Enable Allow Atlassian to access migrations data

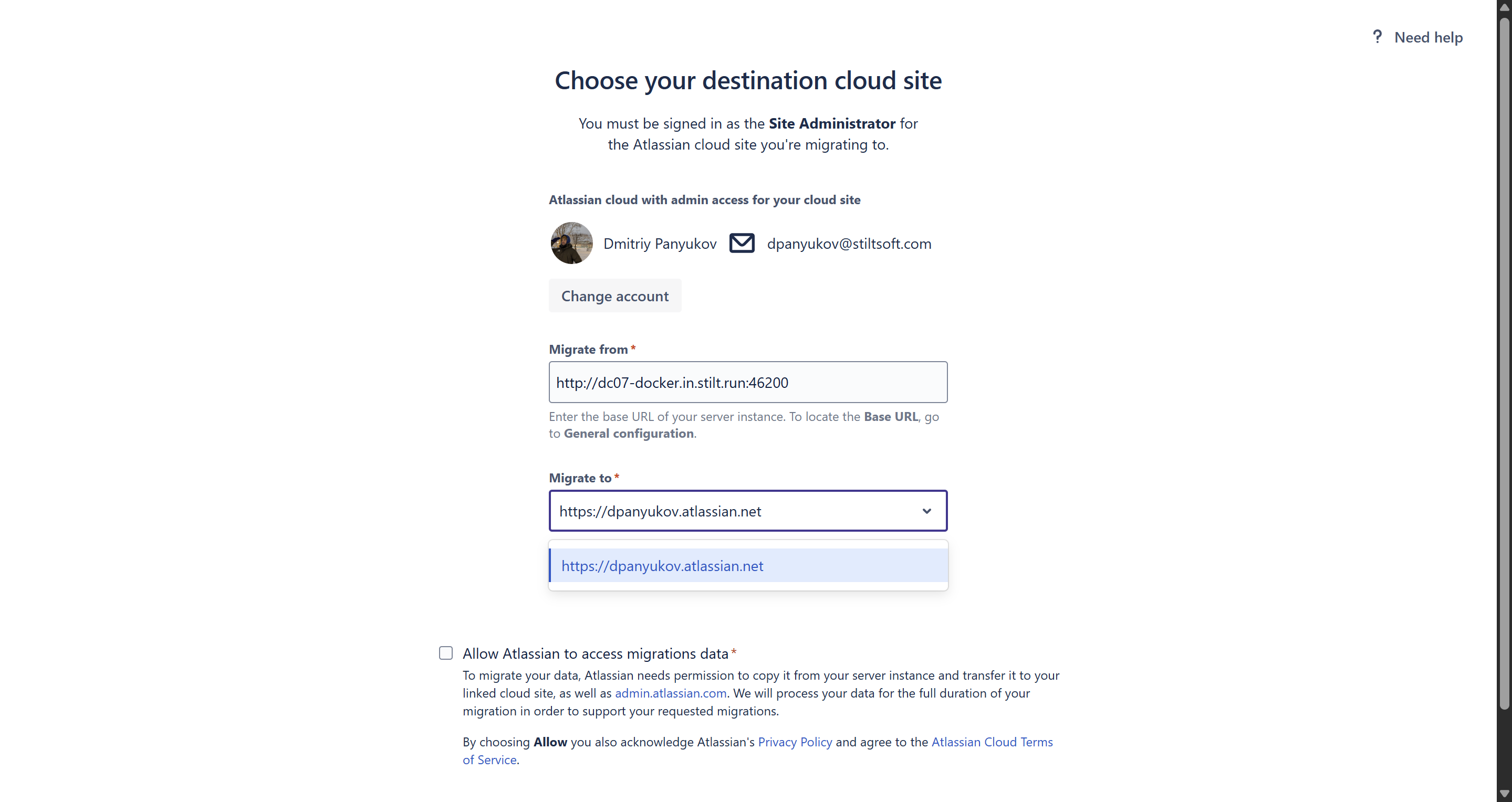(446, 653)
